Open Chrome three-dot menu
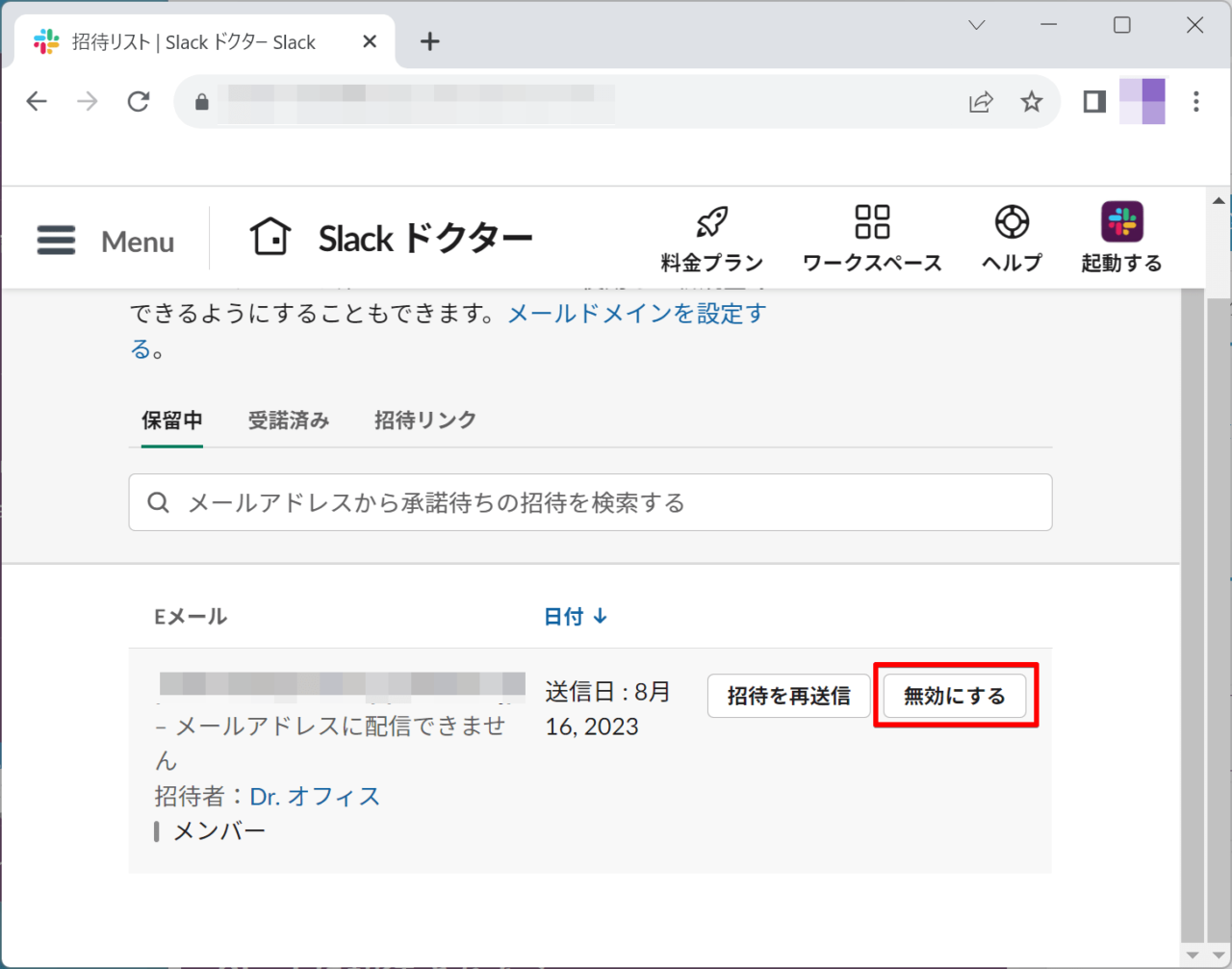 point(1195,101)
